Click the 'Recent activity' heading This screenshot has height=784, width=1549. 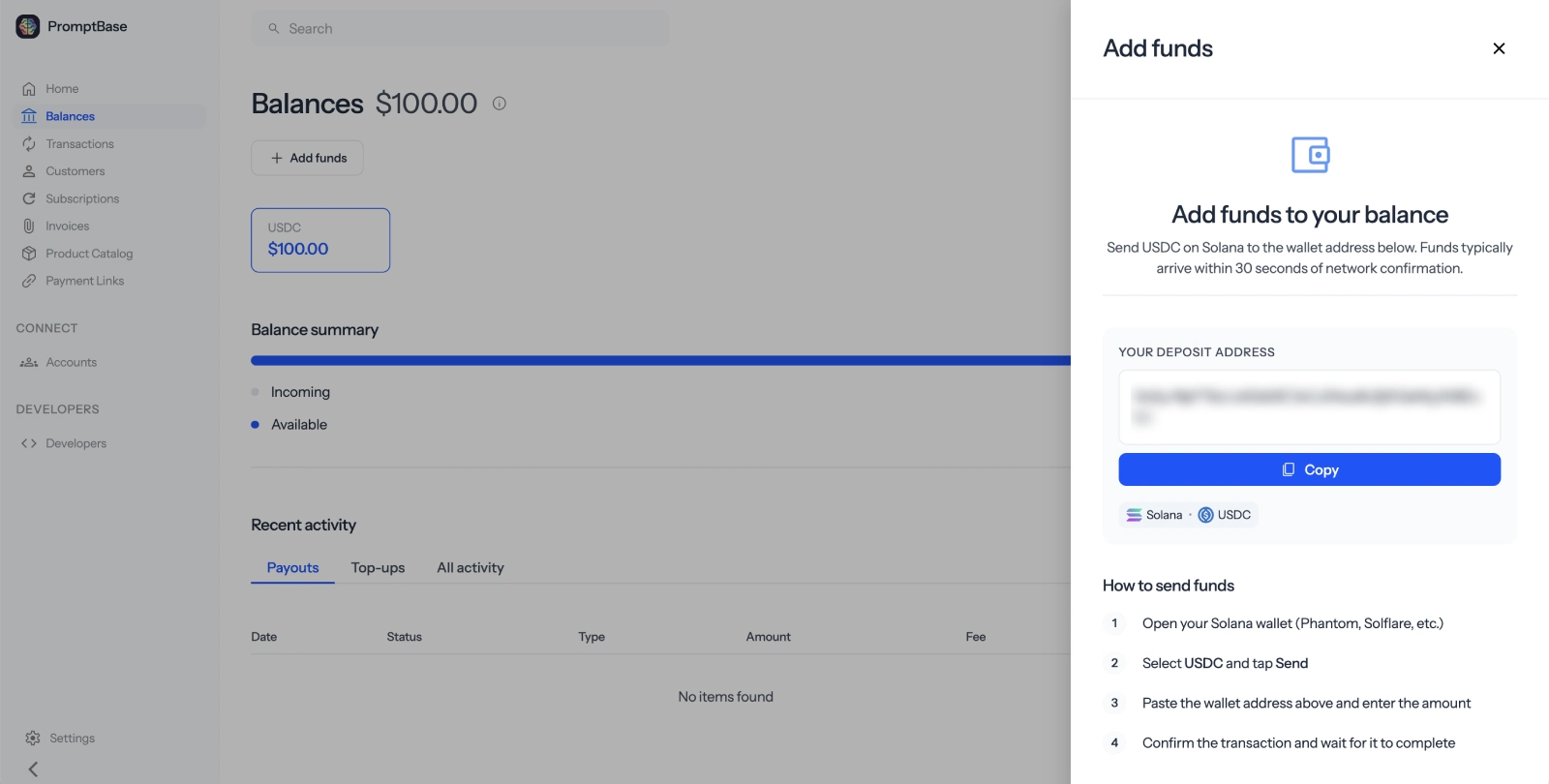point(303,525)
